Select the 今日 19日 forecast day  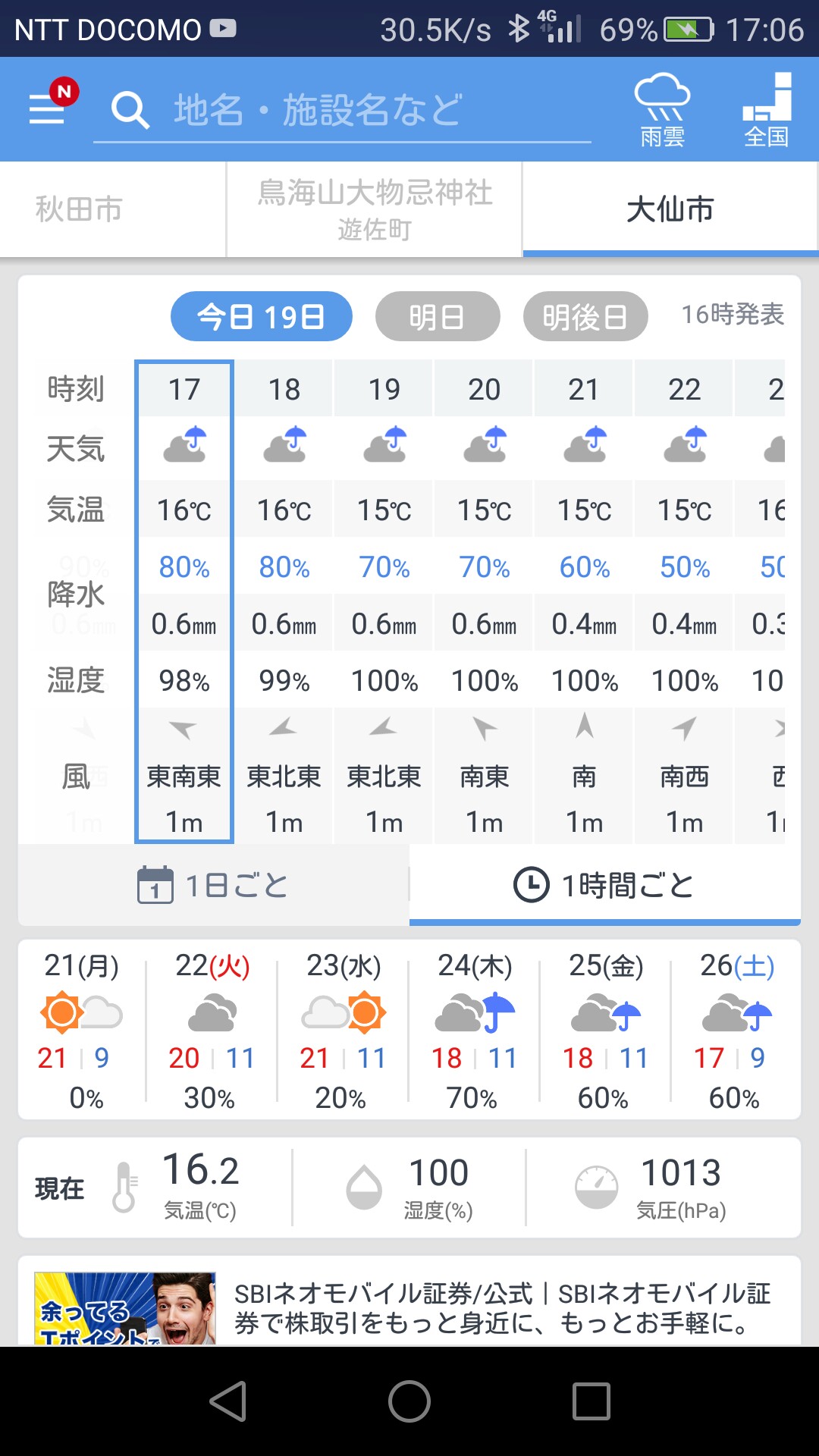click(x=261, y=316)
